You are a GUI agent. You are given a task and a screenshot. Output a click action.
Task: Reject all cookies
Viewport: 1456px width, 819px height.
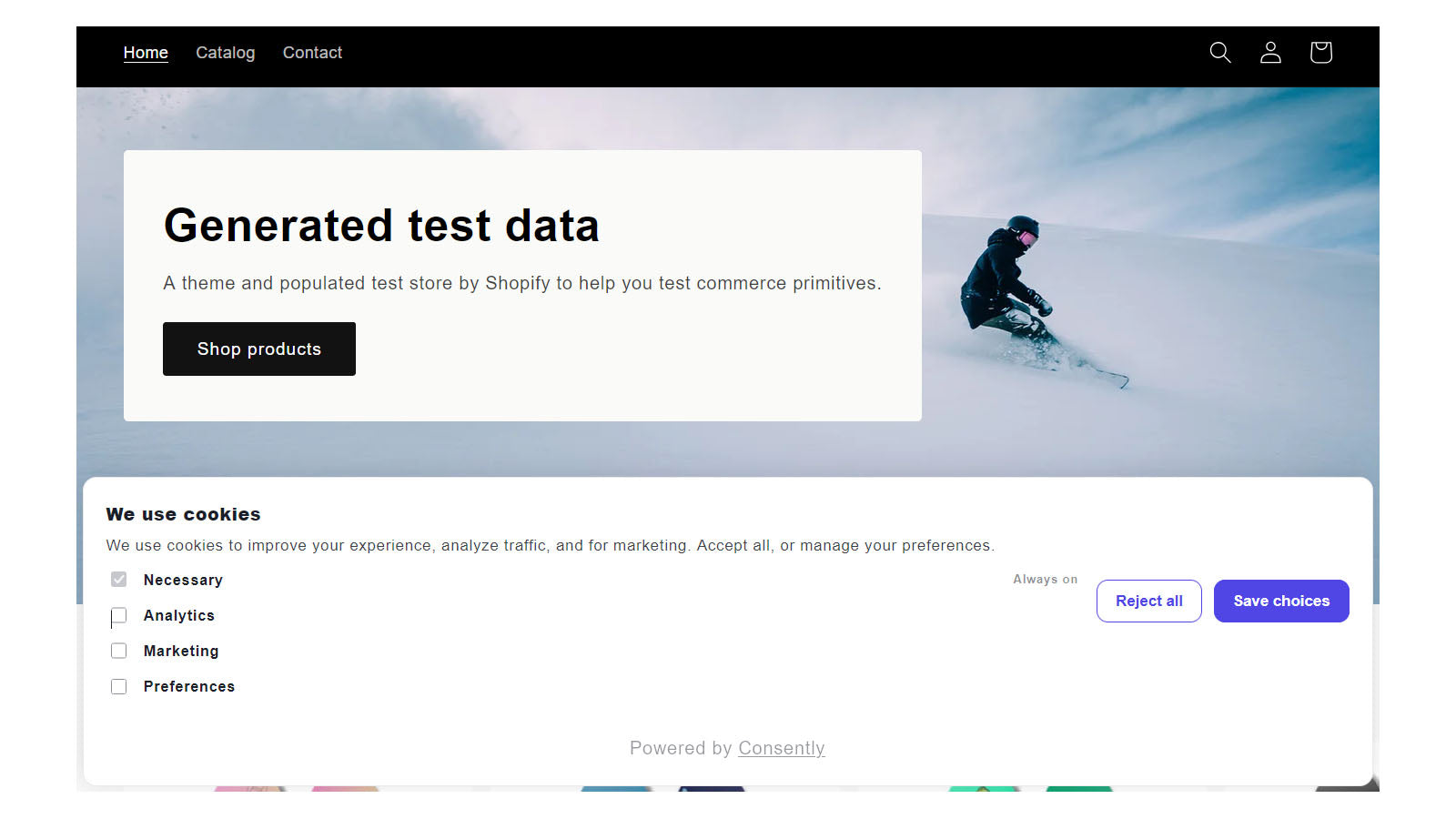1149,601
